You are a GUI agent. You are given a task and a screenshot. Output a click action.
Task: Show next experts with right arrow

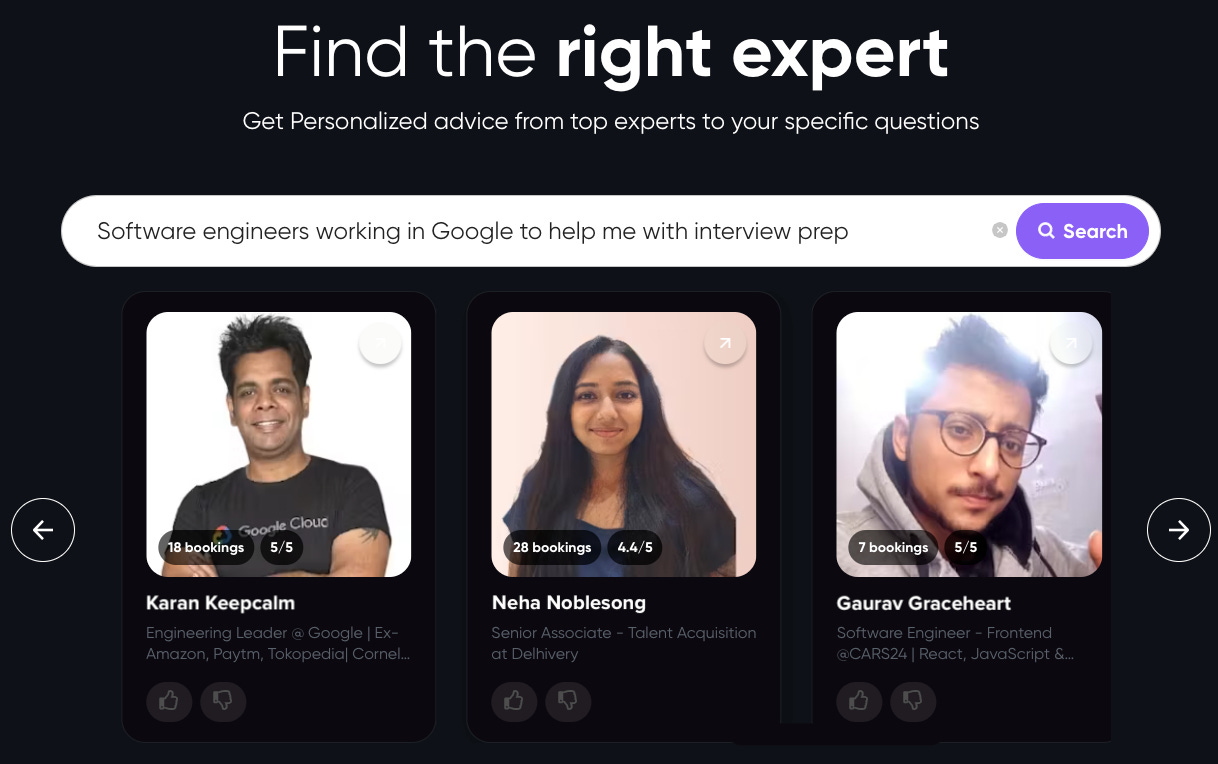1179,530
